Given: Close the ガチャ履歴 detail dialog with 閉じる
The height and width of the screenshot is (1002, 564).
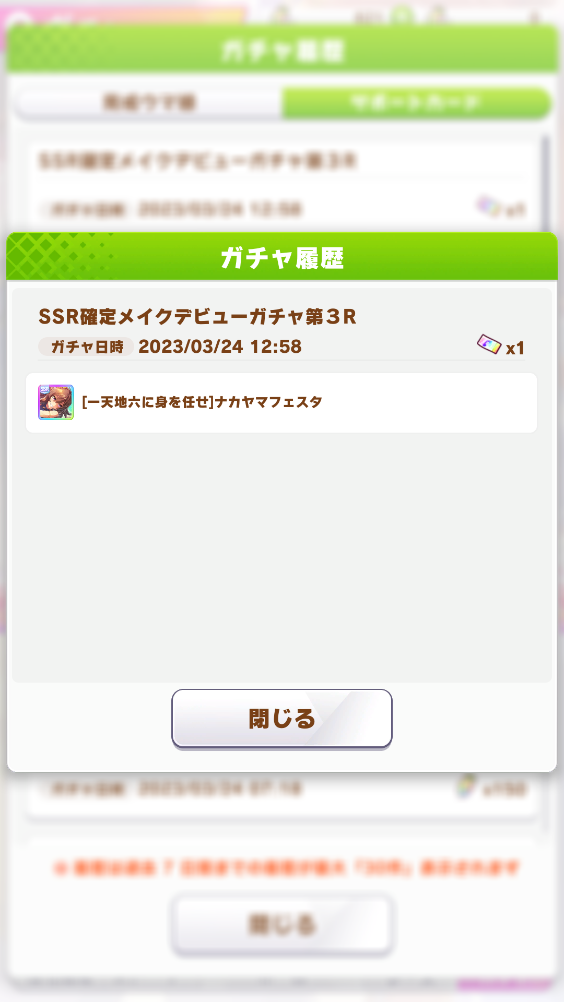Looking at the screenshot, I should pos(282,718).
